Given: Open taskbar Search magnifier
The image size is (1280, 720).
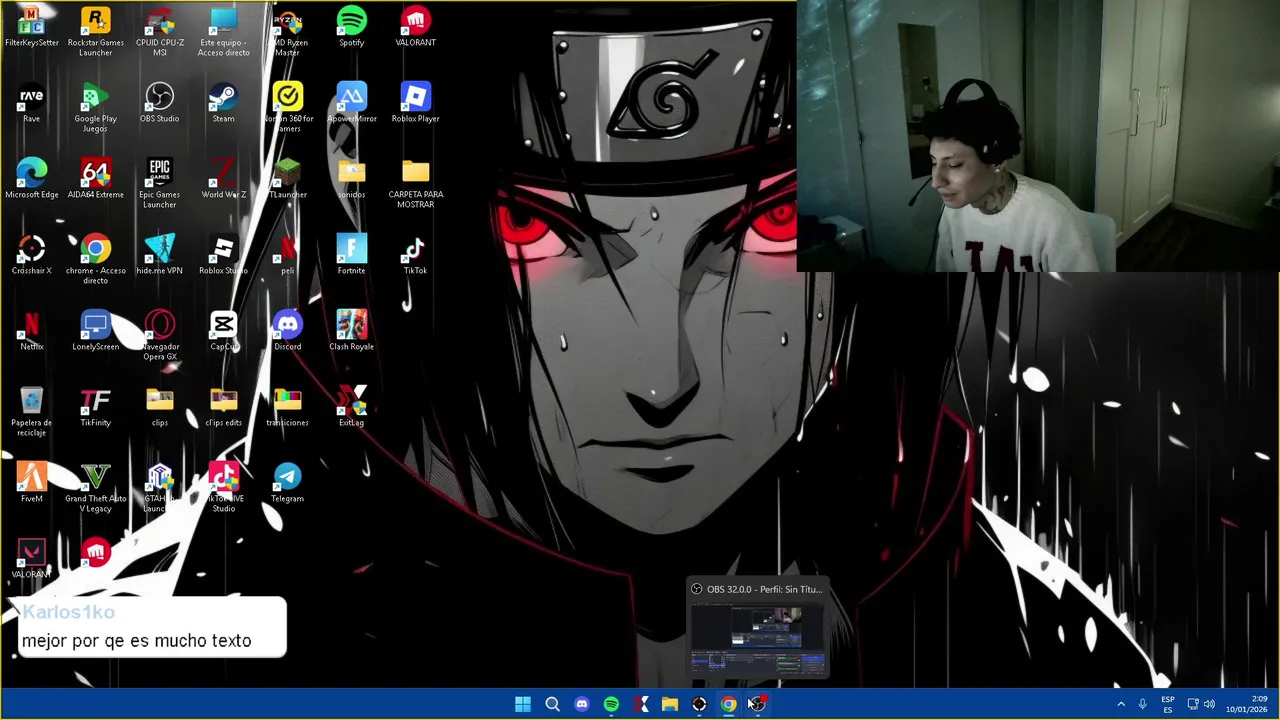Looking at the screenshot, I should (x=552, y=704).
